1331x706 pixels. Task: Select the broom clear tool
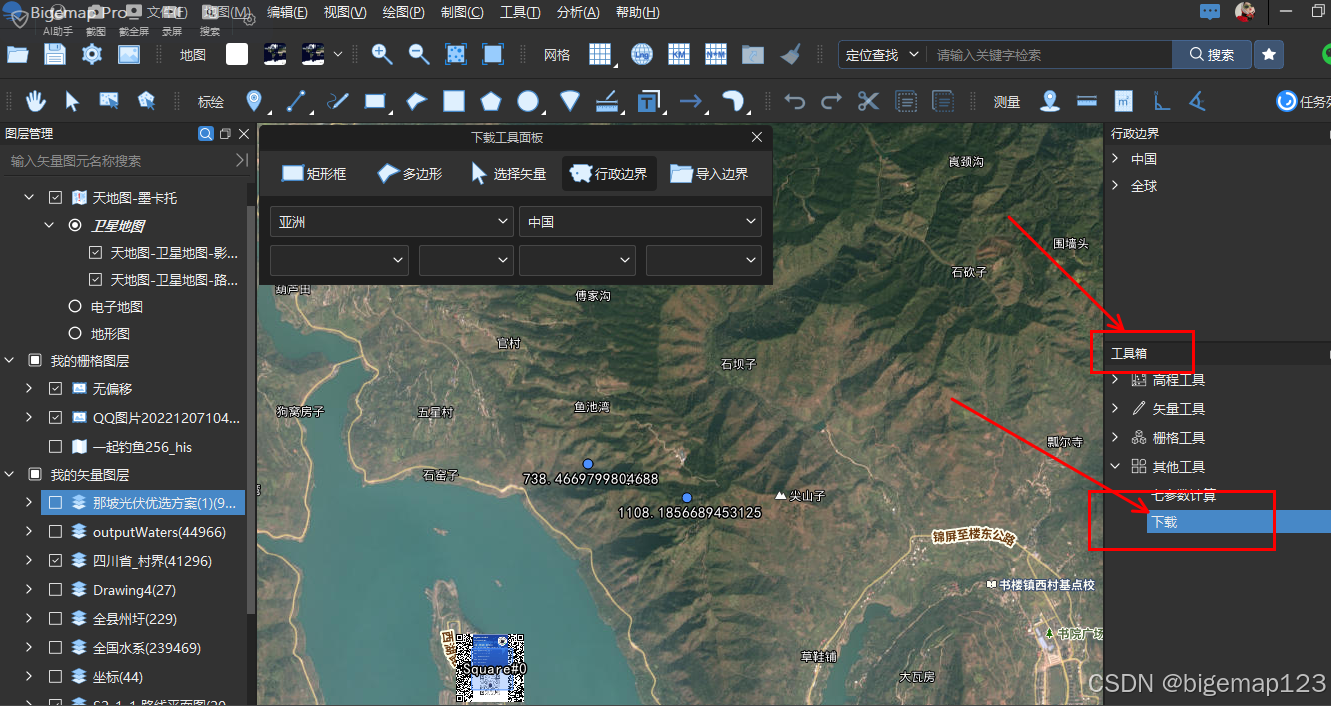coord(791,54)
